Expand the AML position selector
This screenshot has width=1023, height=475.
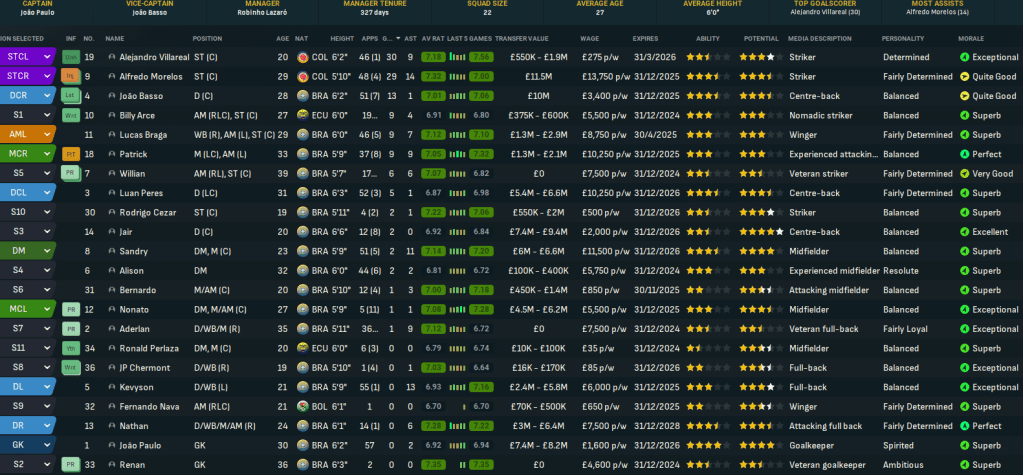[46, 134]
